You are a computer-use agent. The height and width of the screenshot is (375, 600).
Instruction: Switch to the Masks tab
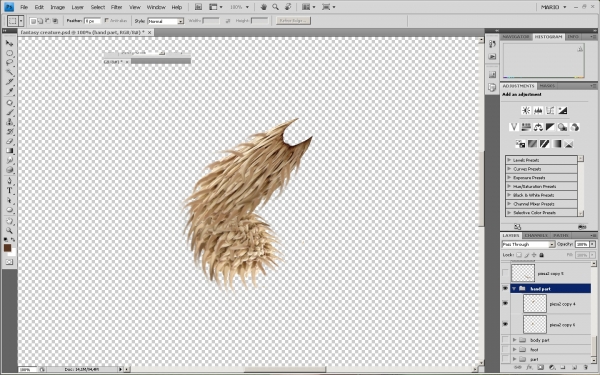click(547, 86)
